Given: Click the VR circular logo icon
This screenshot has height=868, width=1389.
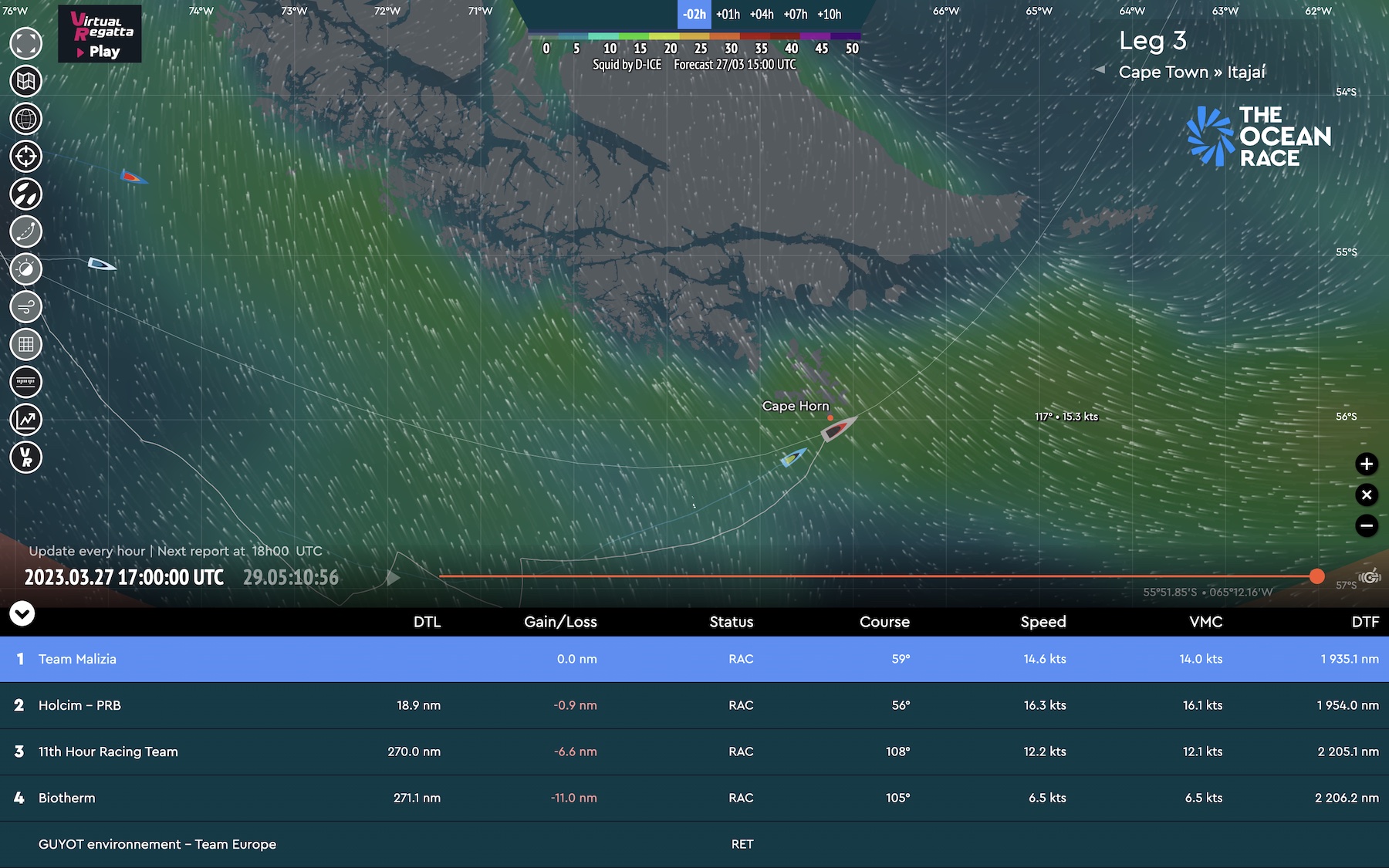Looking at the screenshot, I should [x=25, y=458].
